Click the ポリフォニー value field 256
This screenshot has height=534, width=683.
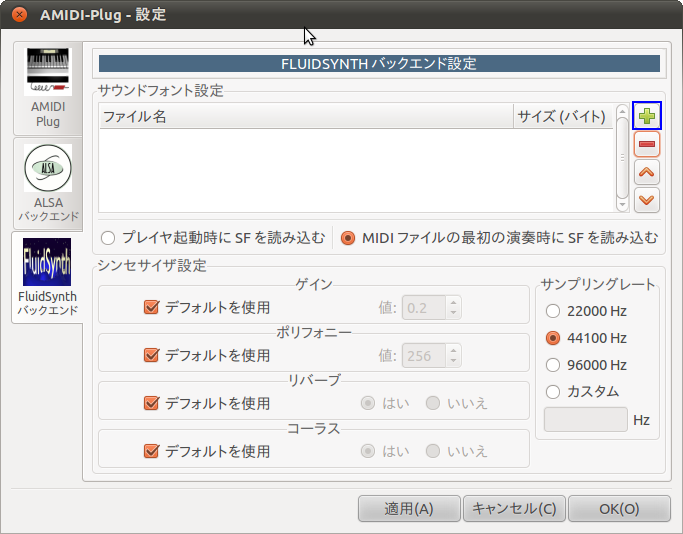point(424,356)
